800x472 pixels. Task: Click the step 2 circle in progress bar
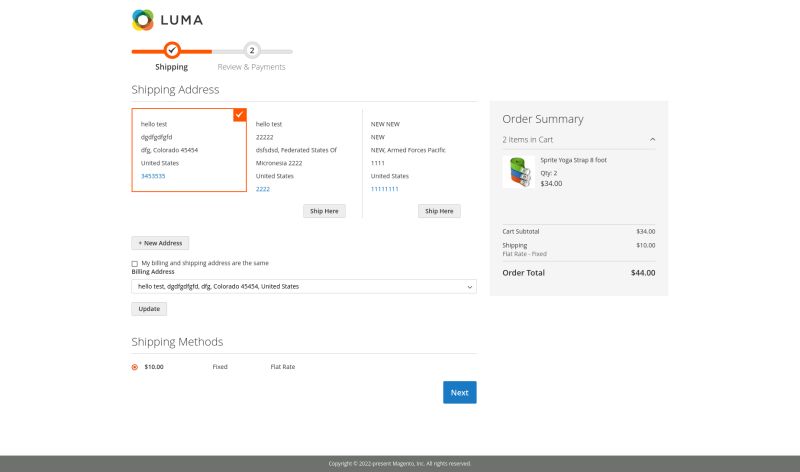tap(252, 50)
